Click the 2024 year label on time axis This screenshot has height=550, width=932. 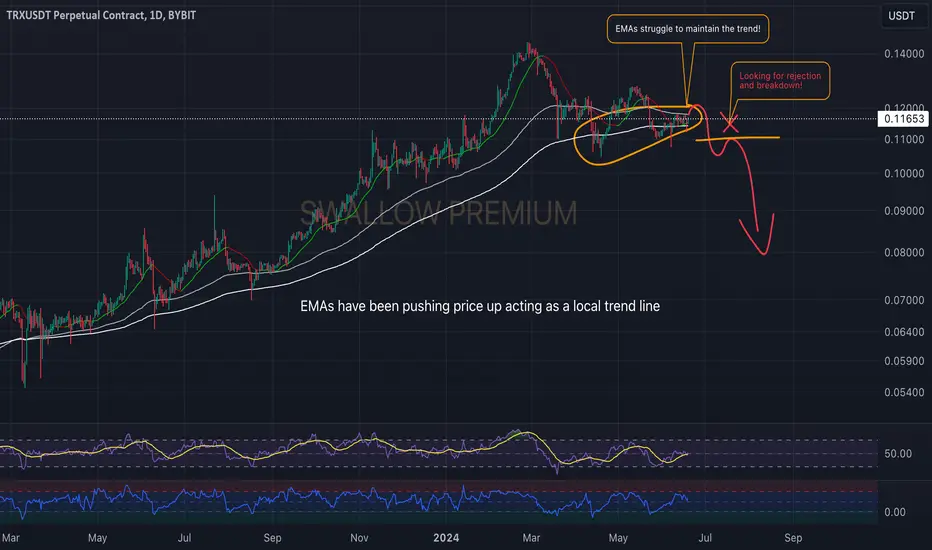446,538
